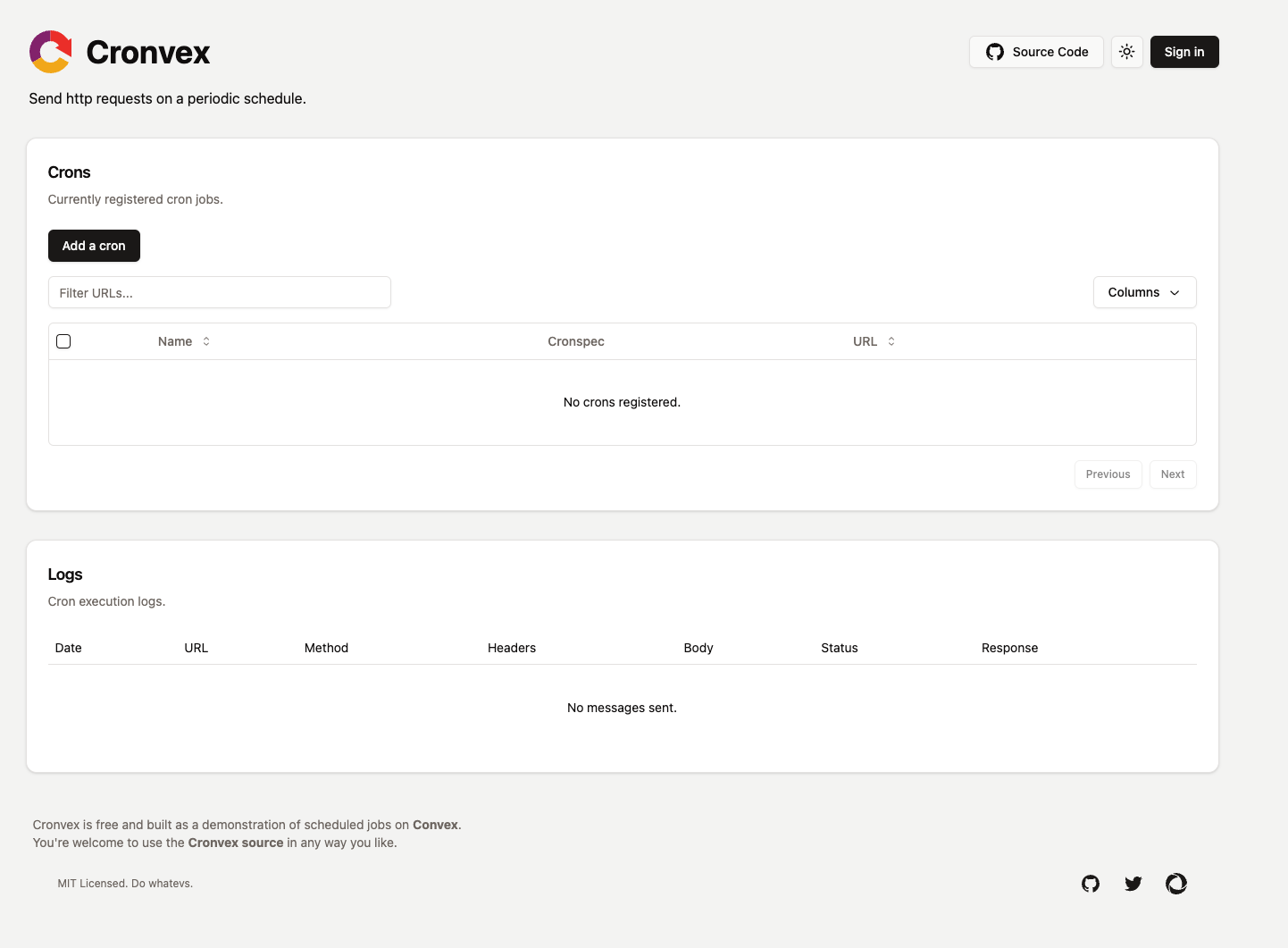The width and height of the screenshot is (1288, 948).
Task: Click the GitHub octocat icon in header
Action: tap(995, 52)
